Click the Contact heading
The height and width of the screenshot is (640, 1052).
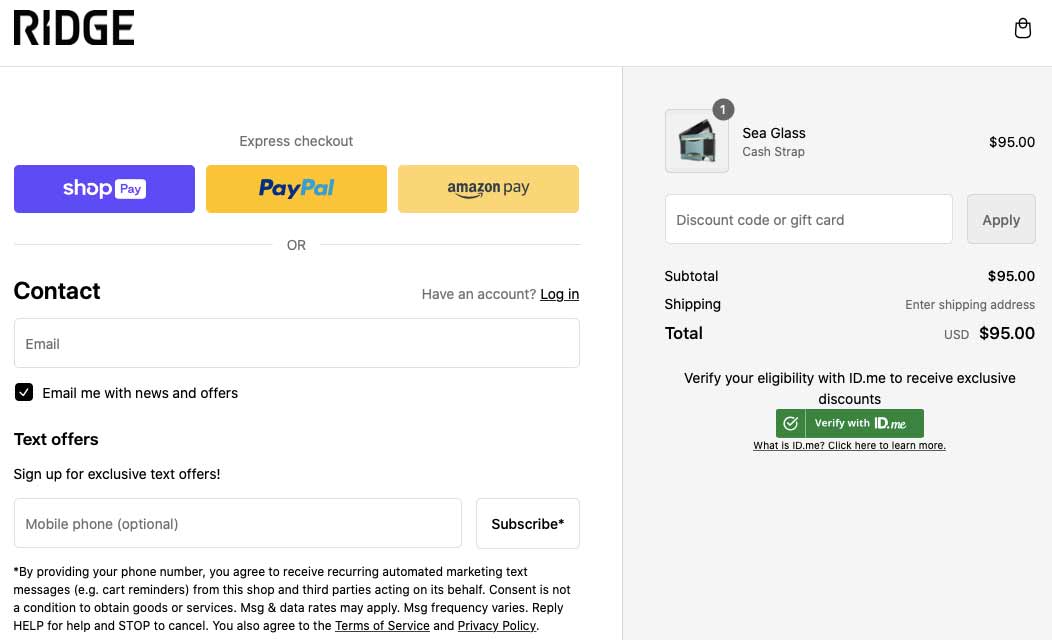[x=57, y=290]
